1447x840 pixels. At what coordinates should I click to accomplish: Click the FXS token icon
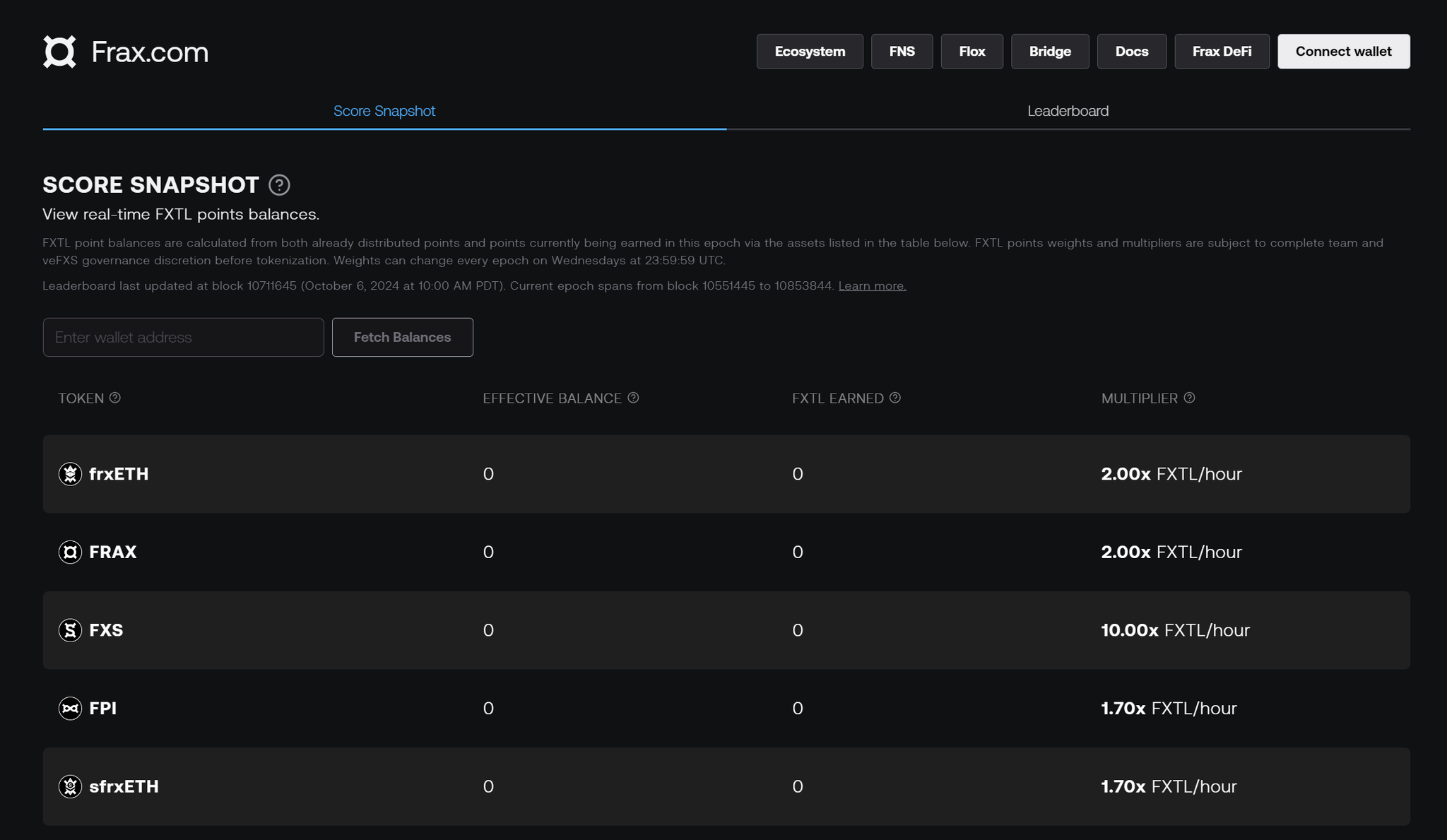70,630
